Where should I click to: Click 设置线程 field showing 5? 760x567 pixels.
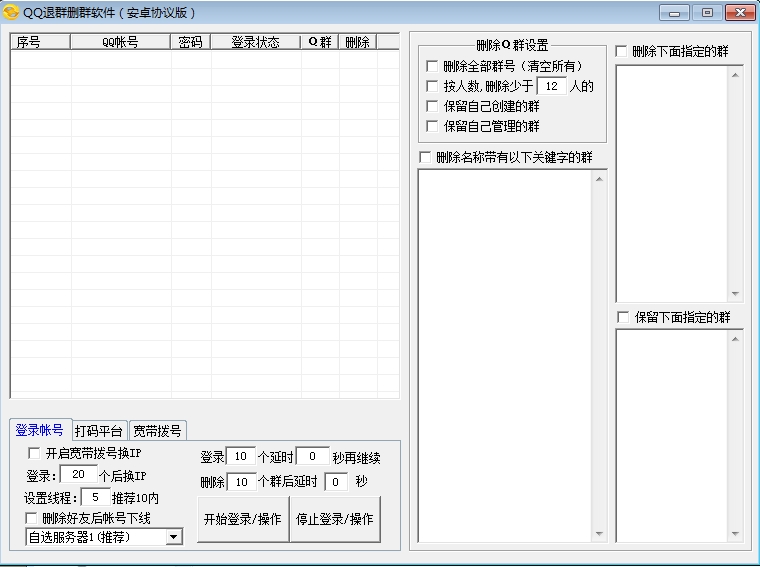pos(95,497)
